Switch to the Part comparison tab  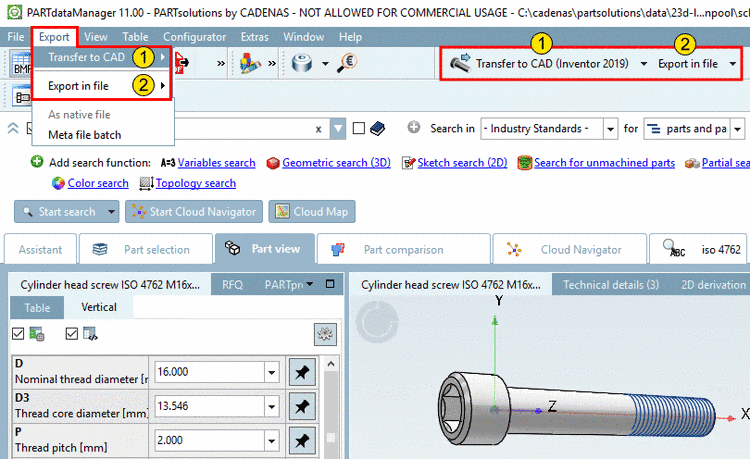click(x=403, y=249)
